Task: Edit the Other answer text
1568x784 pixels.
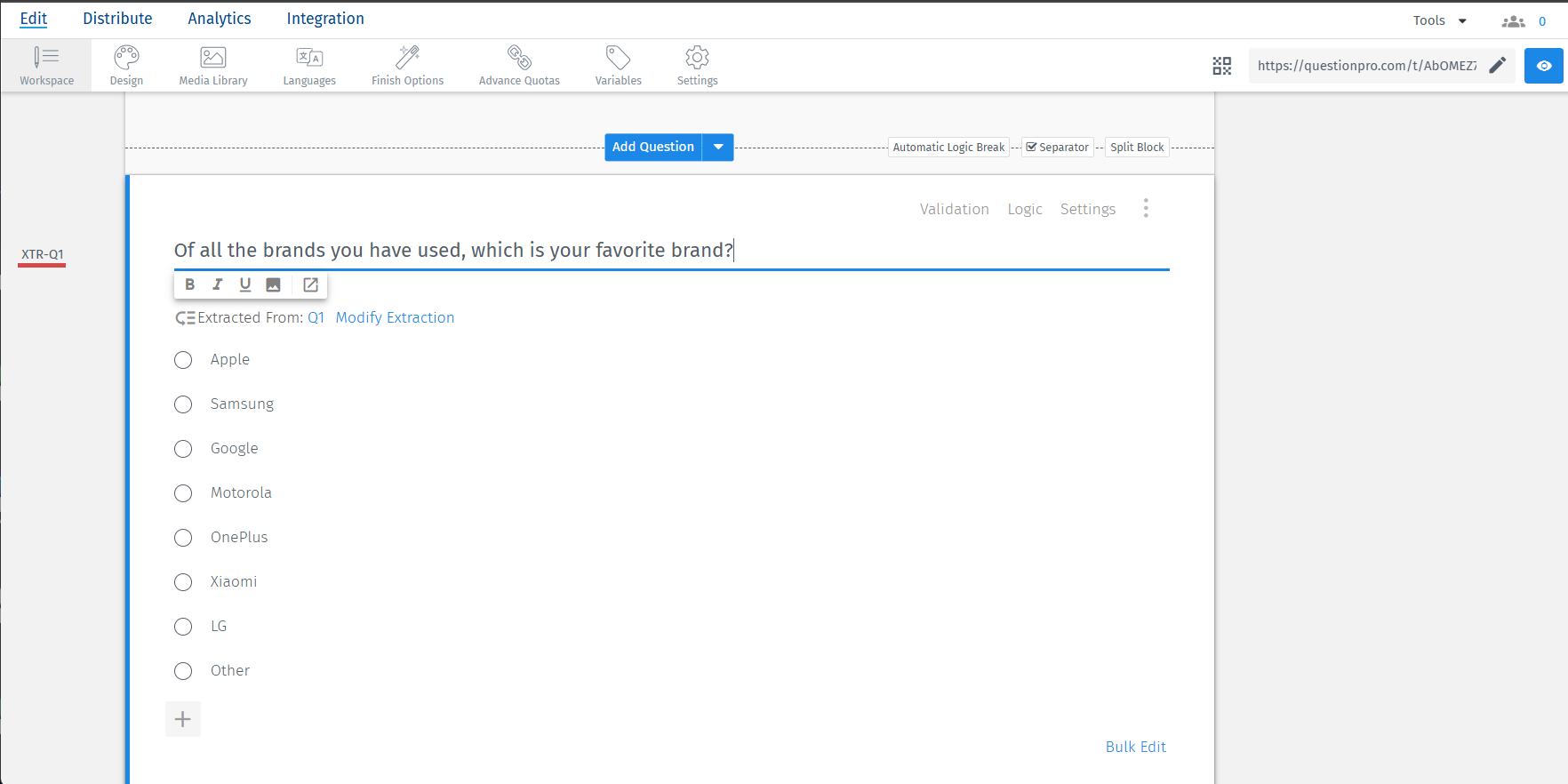Action: [230, 671]
